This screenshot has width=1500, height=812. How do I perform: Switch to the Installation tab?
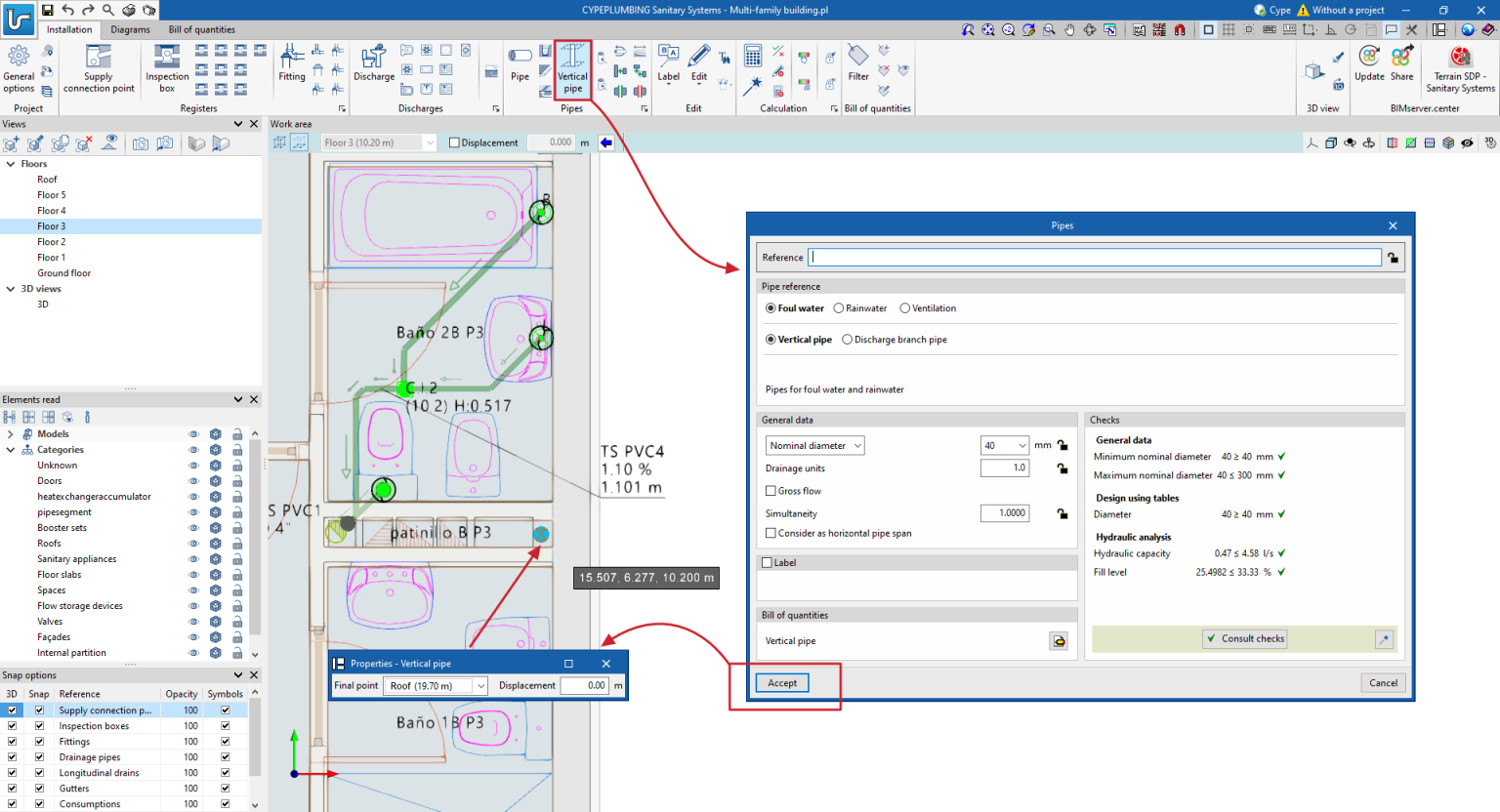tap(69, 30)
